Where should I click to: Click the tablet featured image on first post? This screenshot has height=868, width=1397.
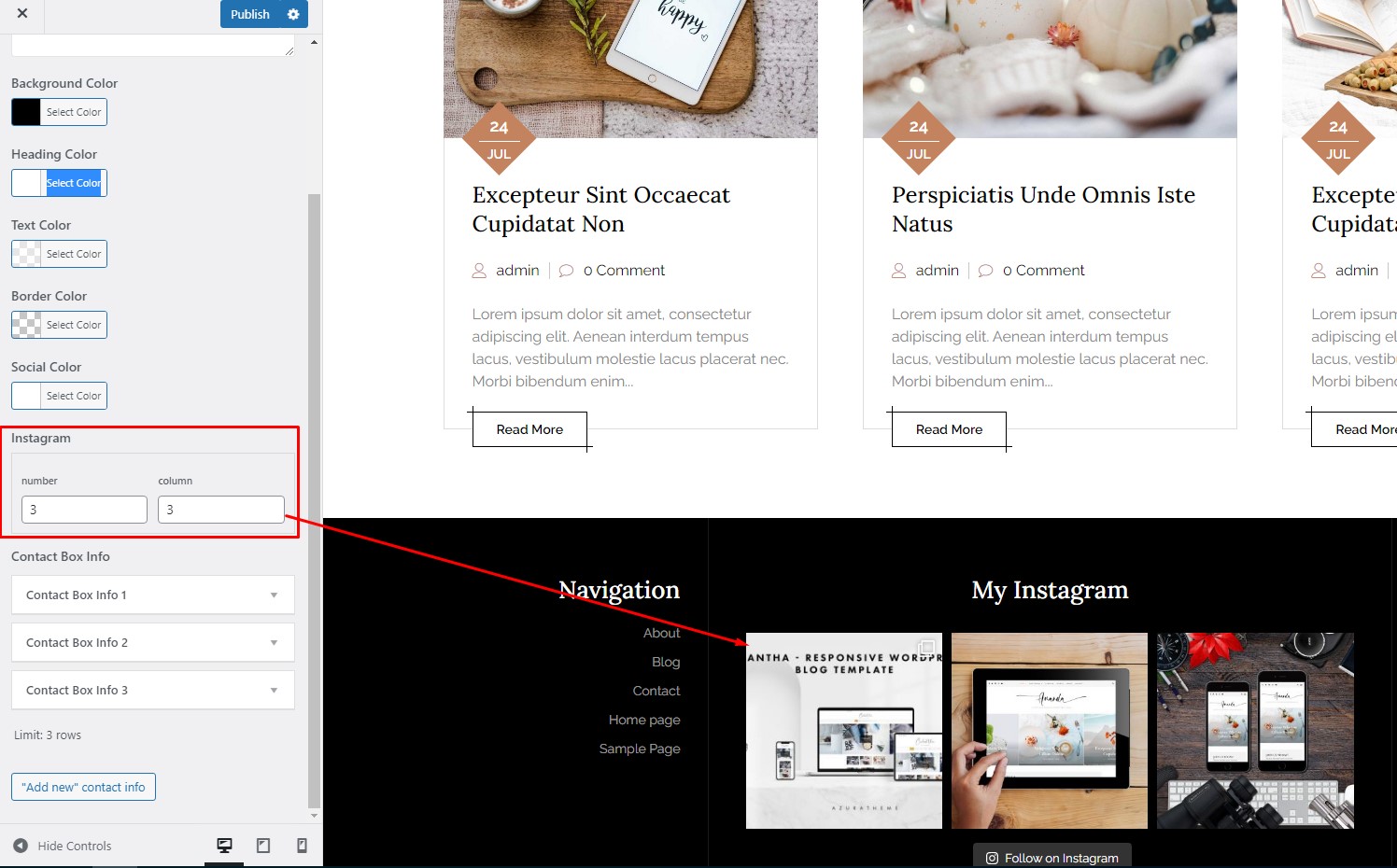(630, 69)
